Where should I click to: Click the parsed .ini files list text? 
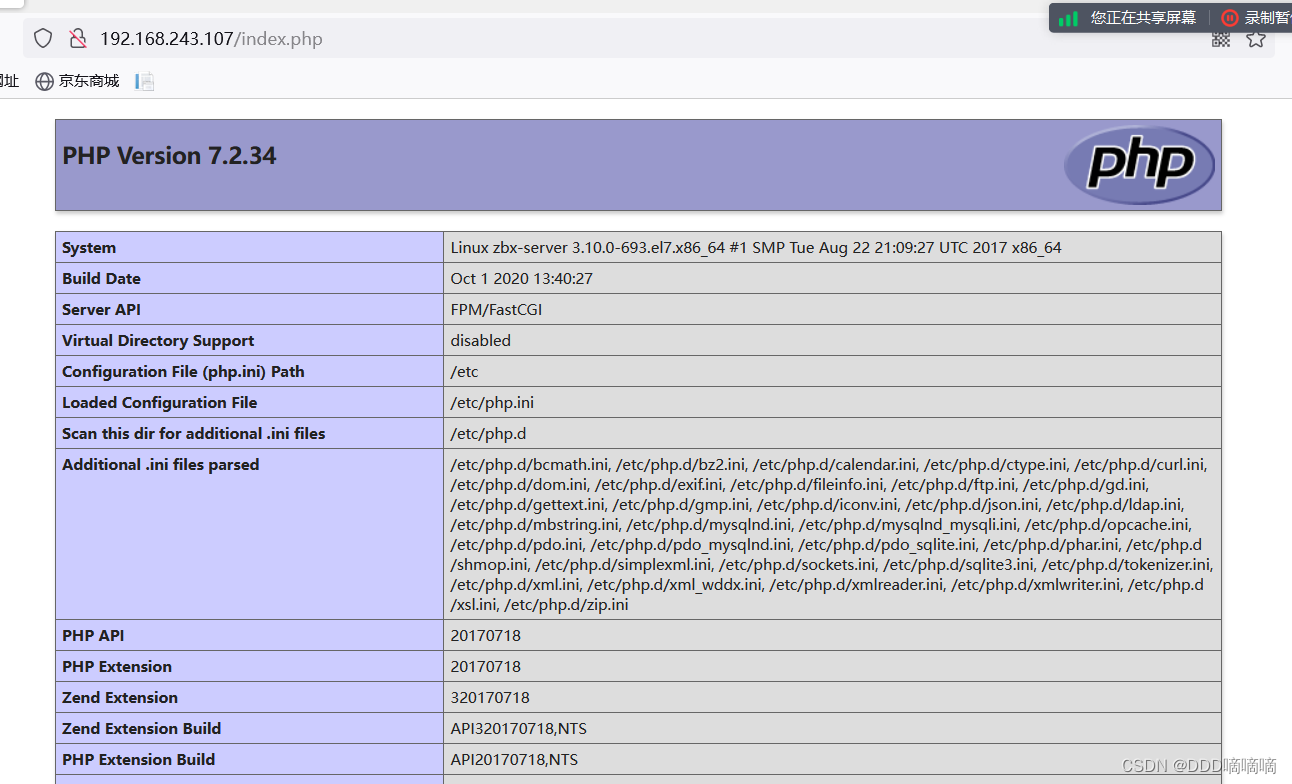click(832, 535)
